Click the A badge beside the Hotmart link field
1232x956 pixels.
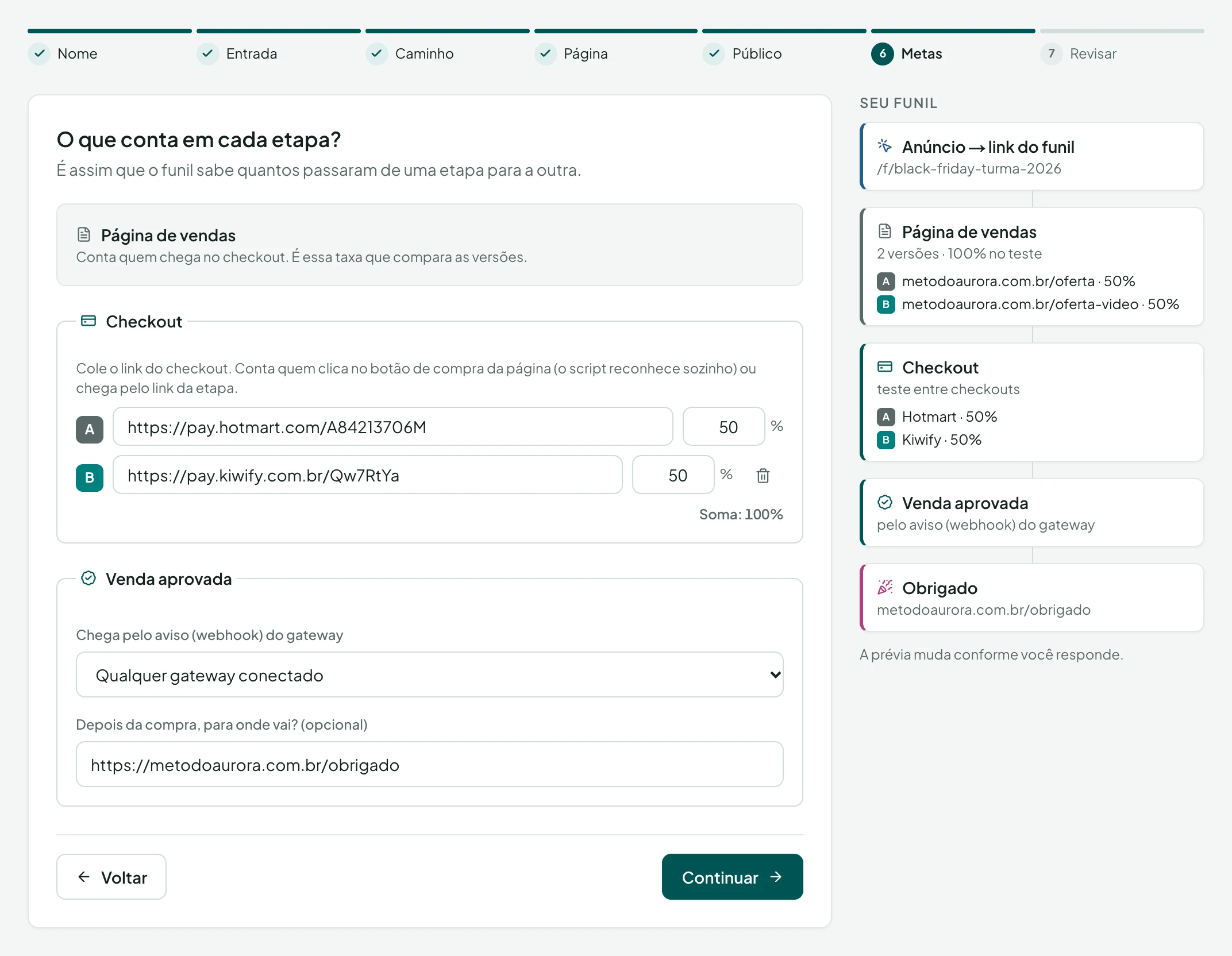(x=90, y=429)
